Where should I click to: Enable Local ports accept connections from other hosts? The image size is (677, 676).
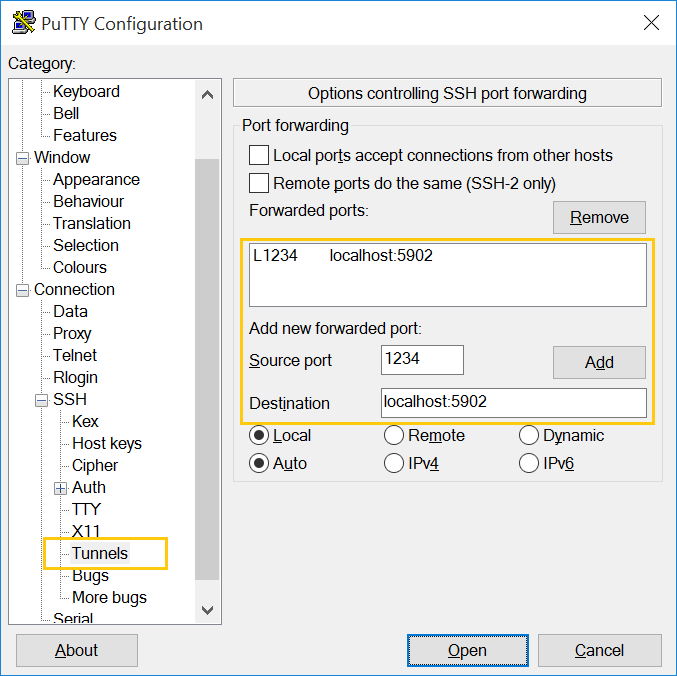coord(259,155)
